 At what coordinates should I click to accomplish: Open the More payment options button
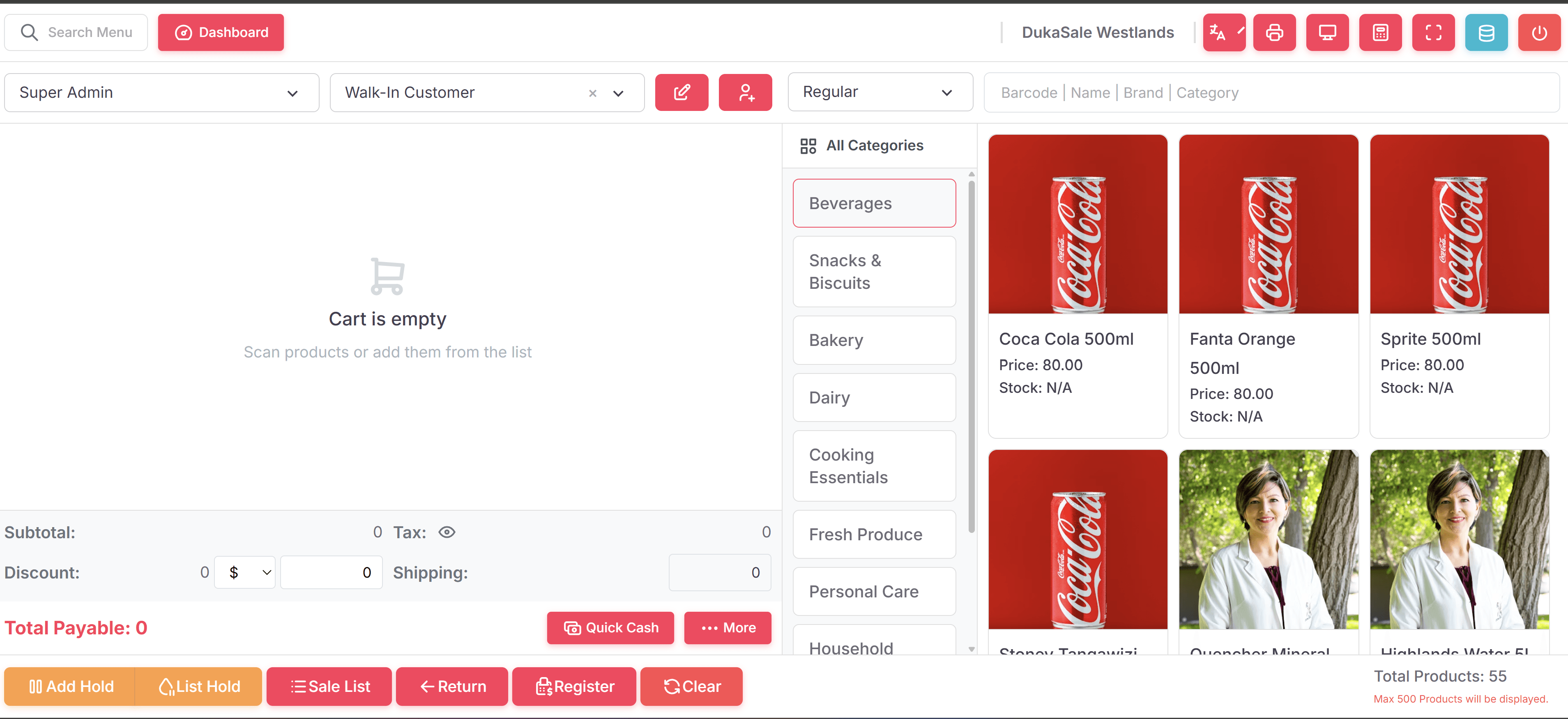point(728,628)
